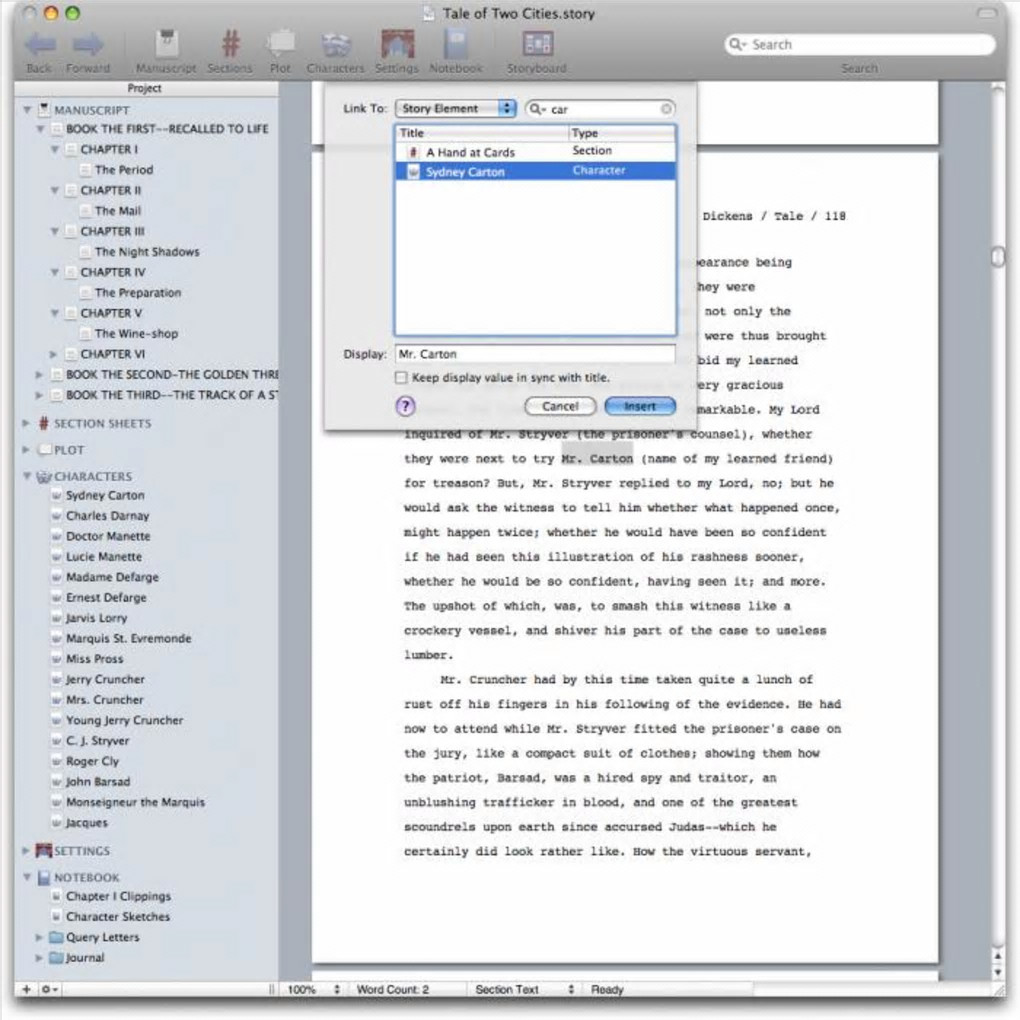Click the link dialog search field
1020x1020 pixels.
pos(600,109)
